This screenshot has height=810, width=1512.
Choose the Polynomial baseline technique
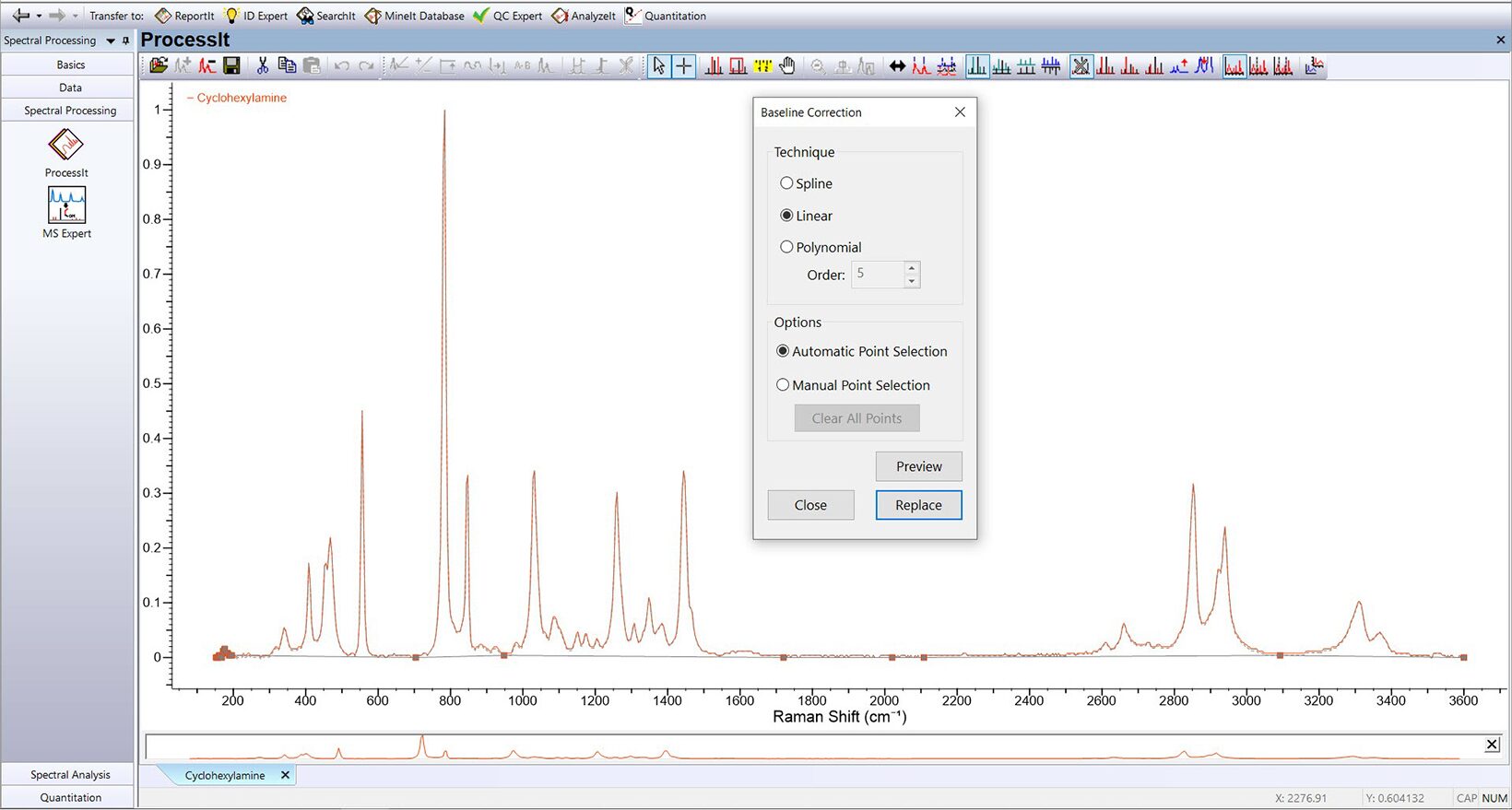[786, 247]
